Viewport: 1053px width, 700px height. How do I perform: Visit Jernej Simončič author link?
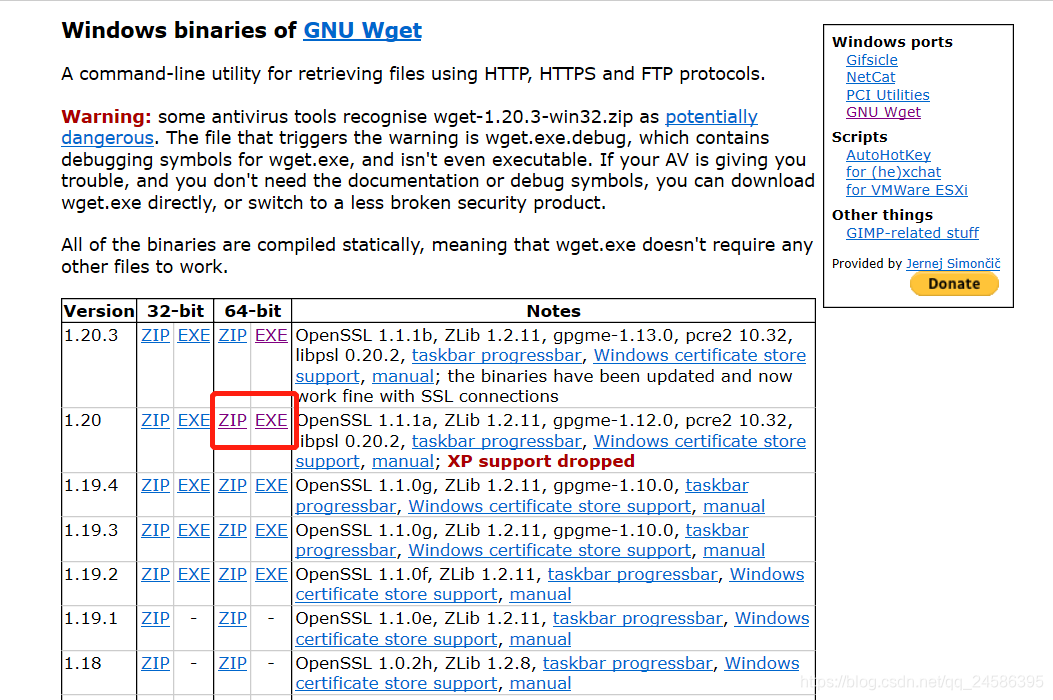pos(953,264)
